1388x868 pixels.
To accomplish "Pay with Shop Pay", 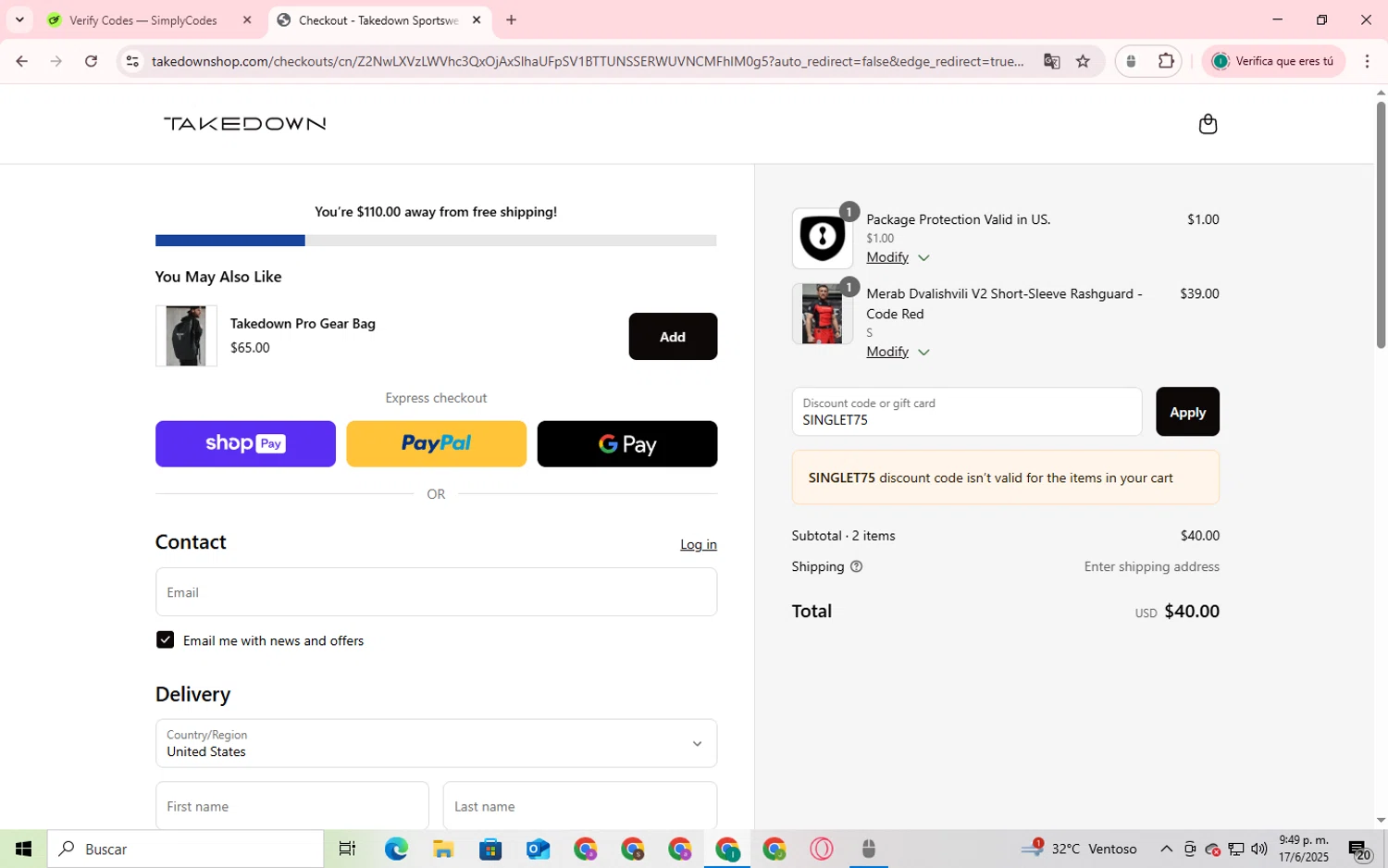I will click(x=245, y=443).
